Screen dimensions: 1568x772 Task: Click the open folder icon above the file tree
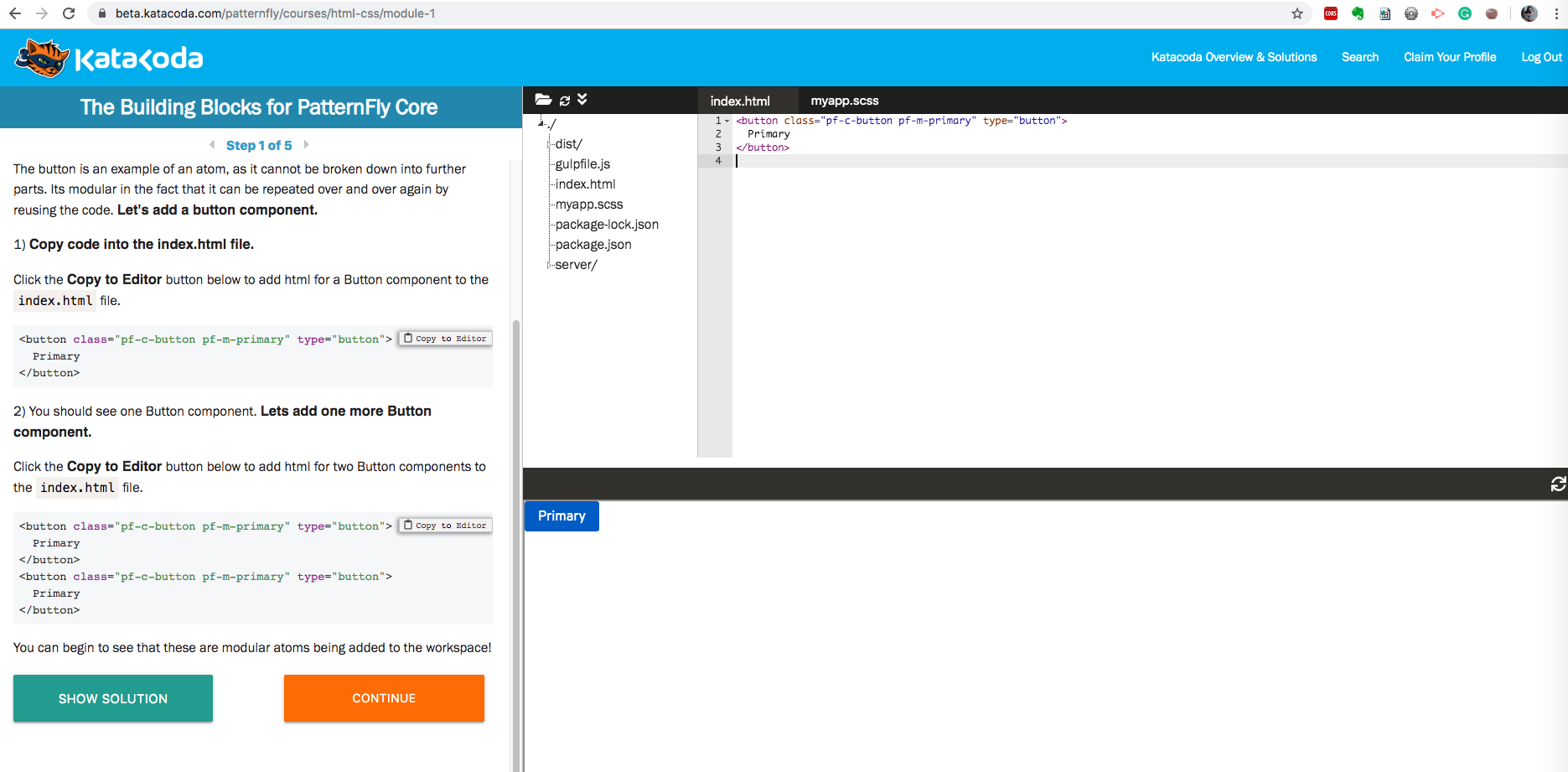544,100
